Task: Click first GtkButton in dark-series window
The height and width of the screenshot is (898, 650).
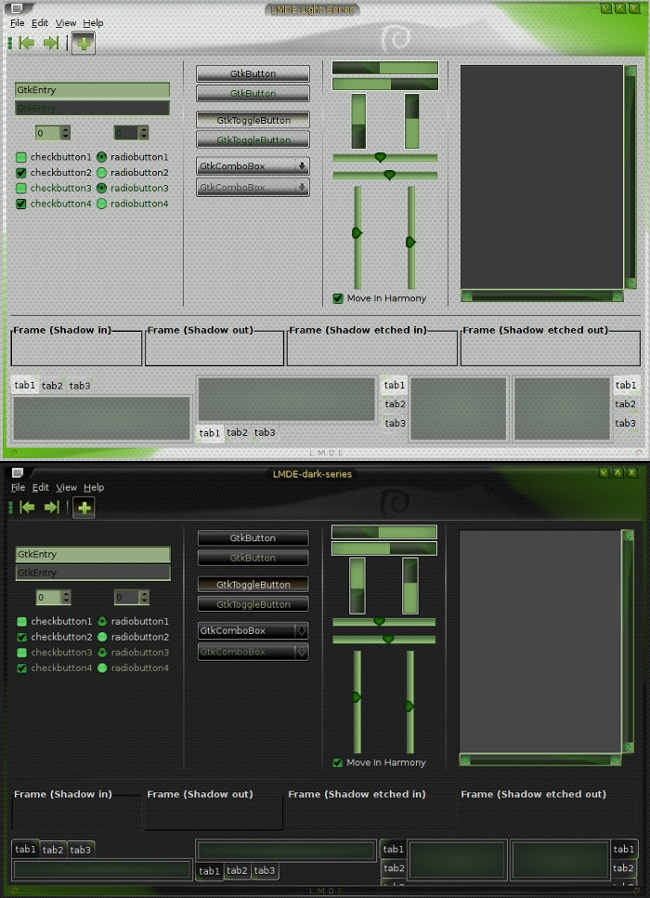Action: [x=253, y=538]
